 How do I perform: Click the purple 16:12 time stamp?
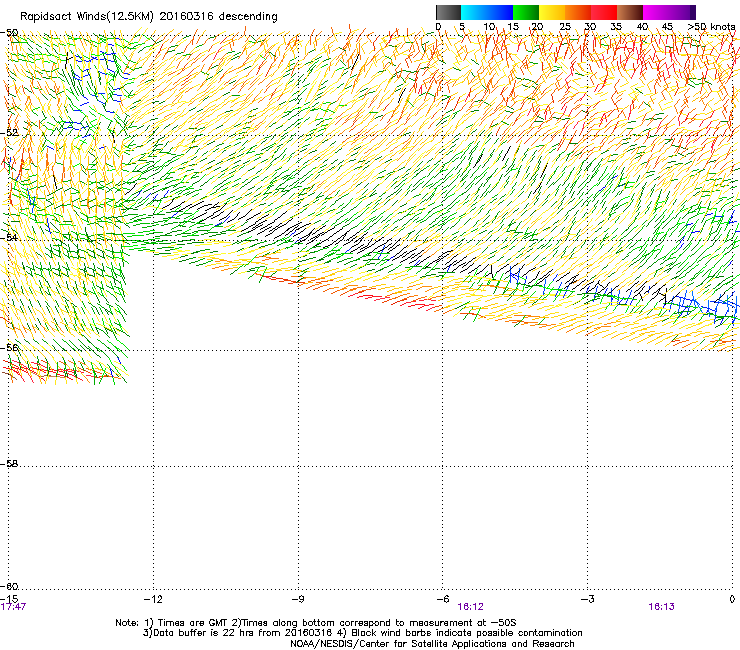tap(471, 607)
